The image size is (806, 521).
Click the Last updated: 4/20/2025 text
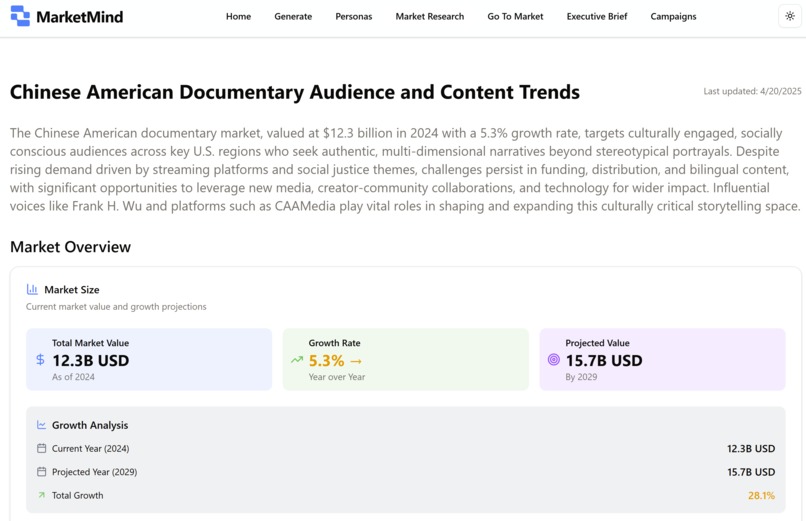pyautogui.click(x=752, y=91)
